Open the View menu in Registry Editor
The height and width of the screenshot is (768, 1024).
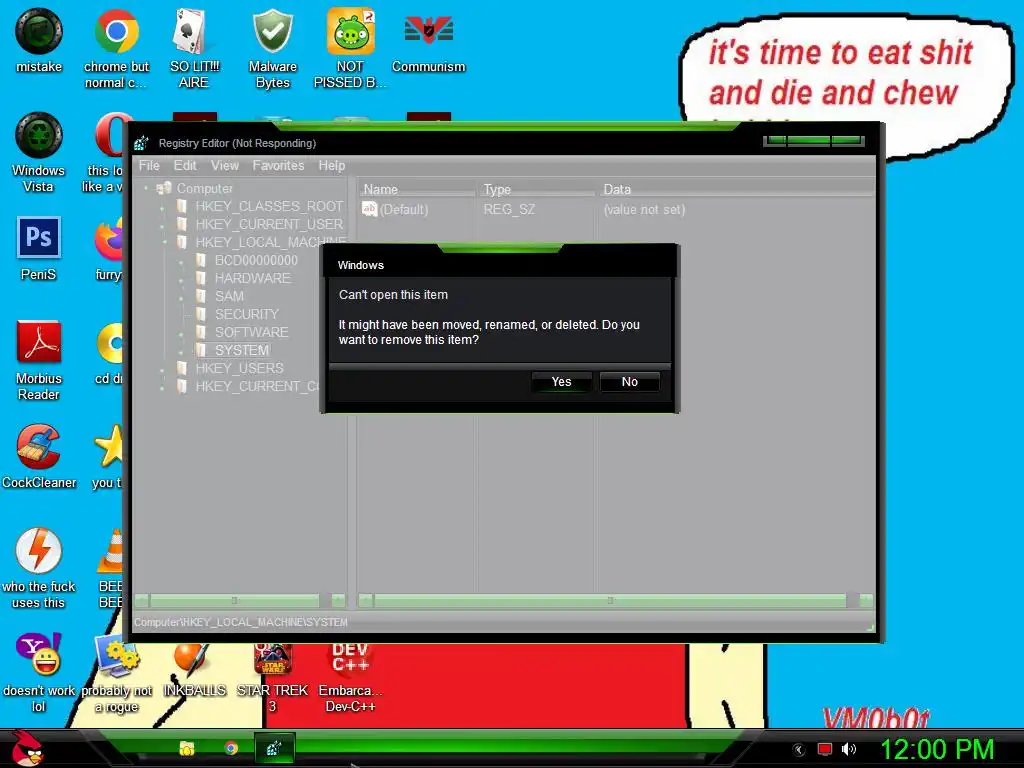pyautogui.click(x=225, y=166)
